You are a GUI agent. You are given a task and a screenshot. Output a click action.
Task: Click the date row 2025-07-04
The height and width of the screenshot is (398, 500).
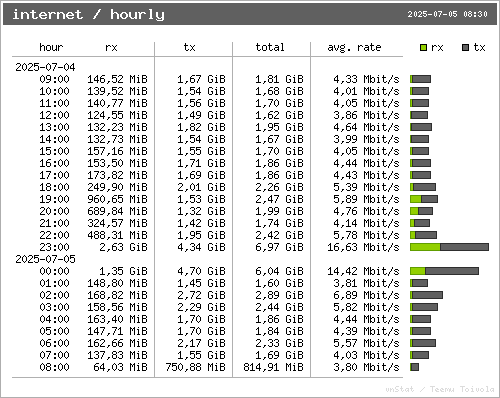pos(45,67)
